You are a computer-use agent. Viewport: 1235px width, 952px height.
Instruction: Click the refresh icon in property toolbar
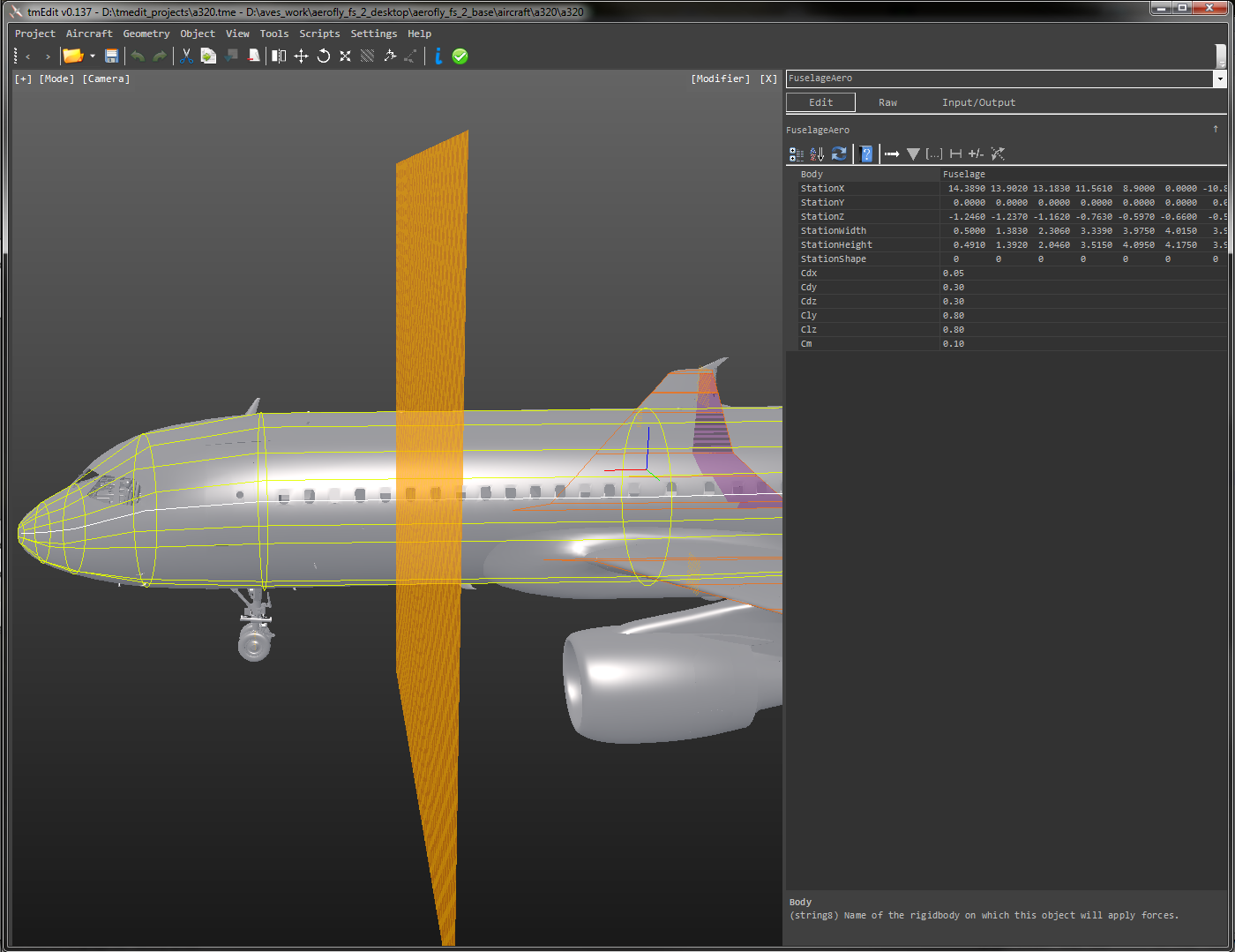pos(839,154)
